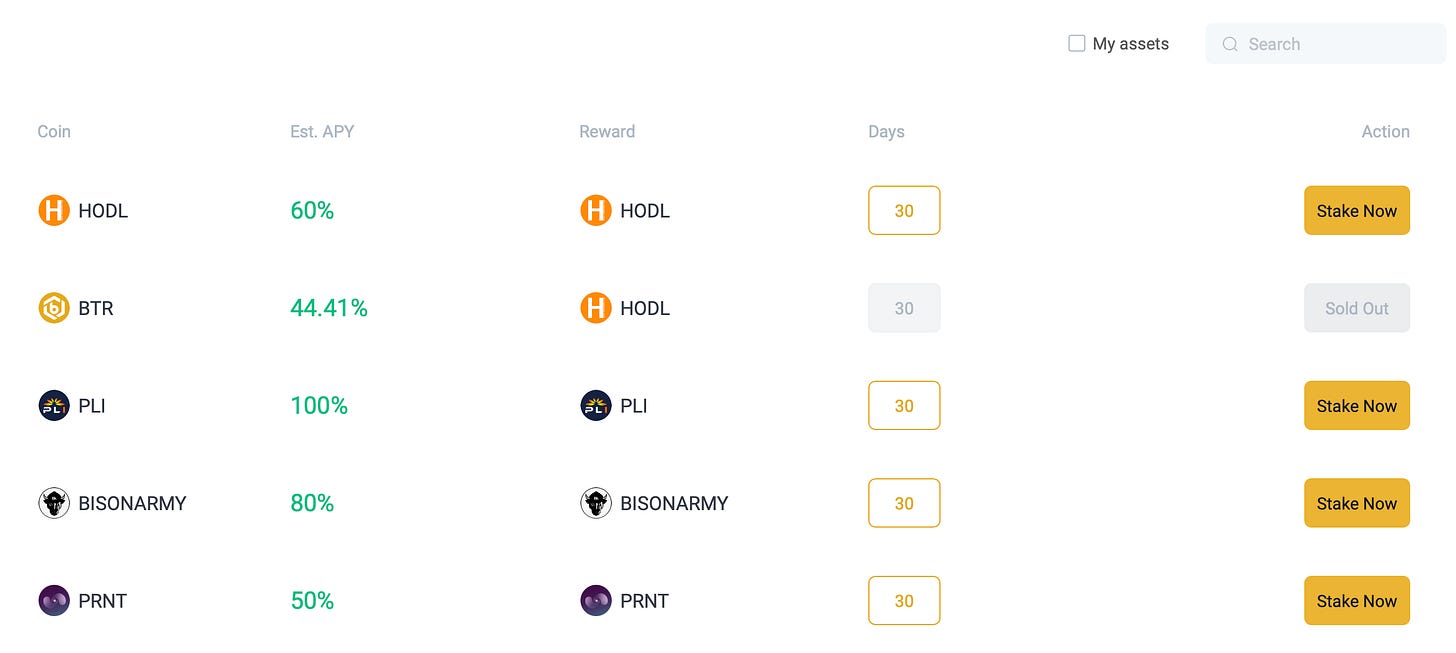1456x653 pixels.
Task: Click the PRNT icon in Reward column
Action: pos(596,601)
